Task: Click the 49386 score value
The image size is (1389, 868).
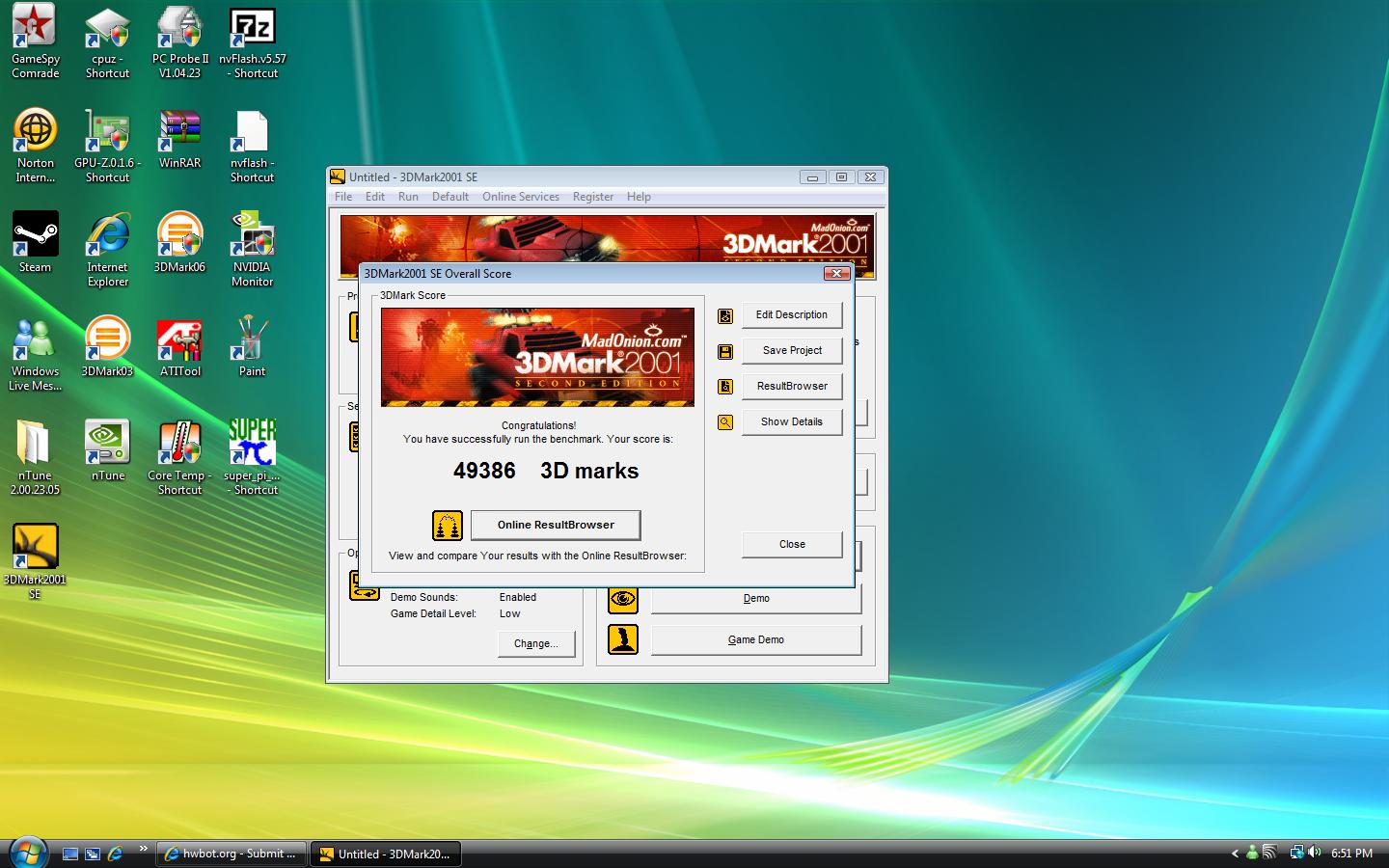Action: (484, 471)
